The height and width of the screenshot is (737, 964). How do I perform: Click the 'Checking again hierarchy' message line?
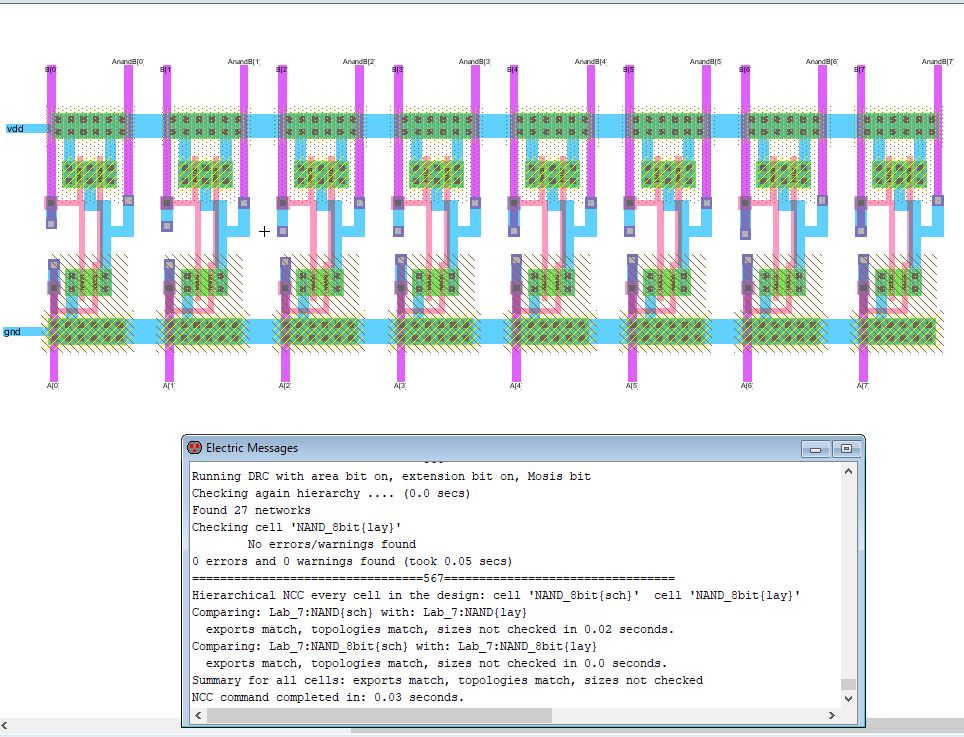point(331,493)
